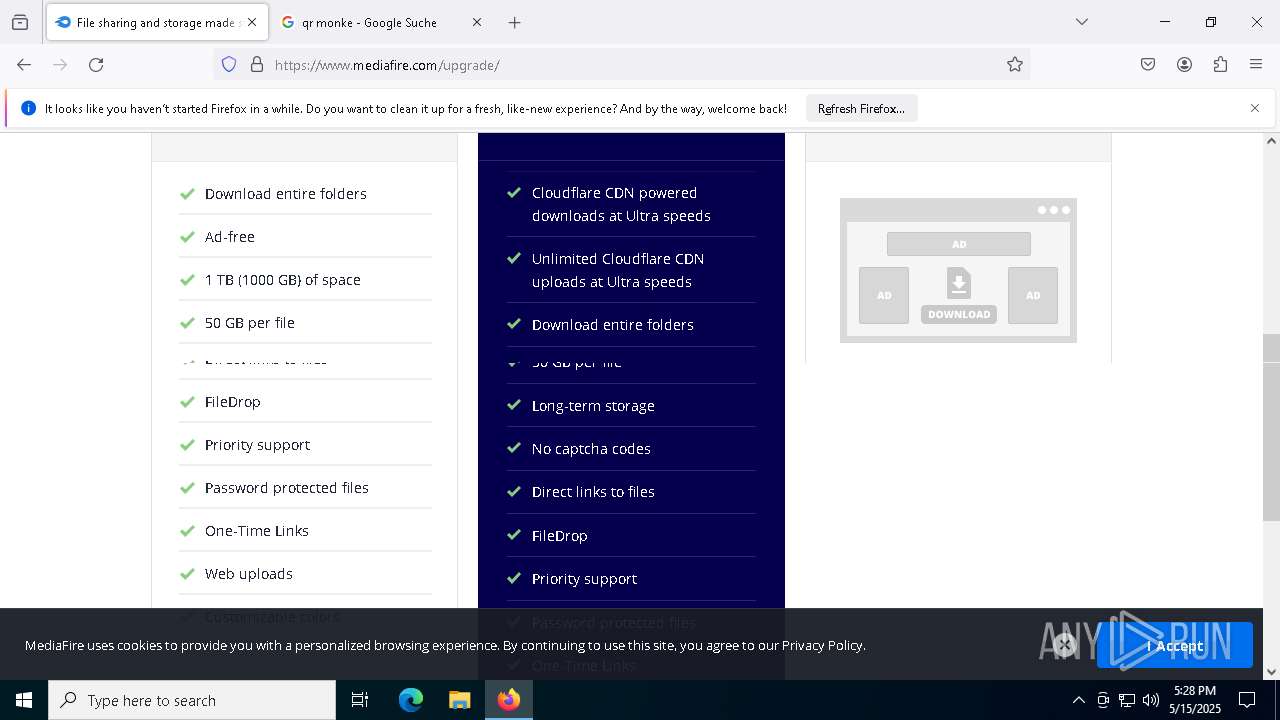Open Firefox account icon
The height and width of the screenshot is (720, 1280).
(x=1184, y=65)
